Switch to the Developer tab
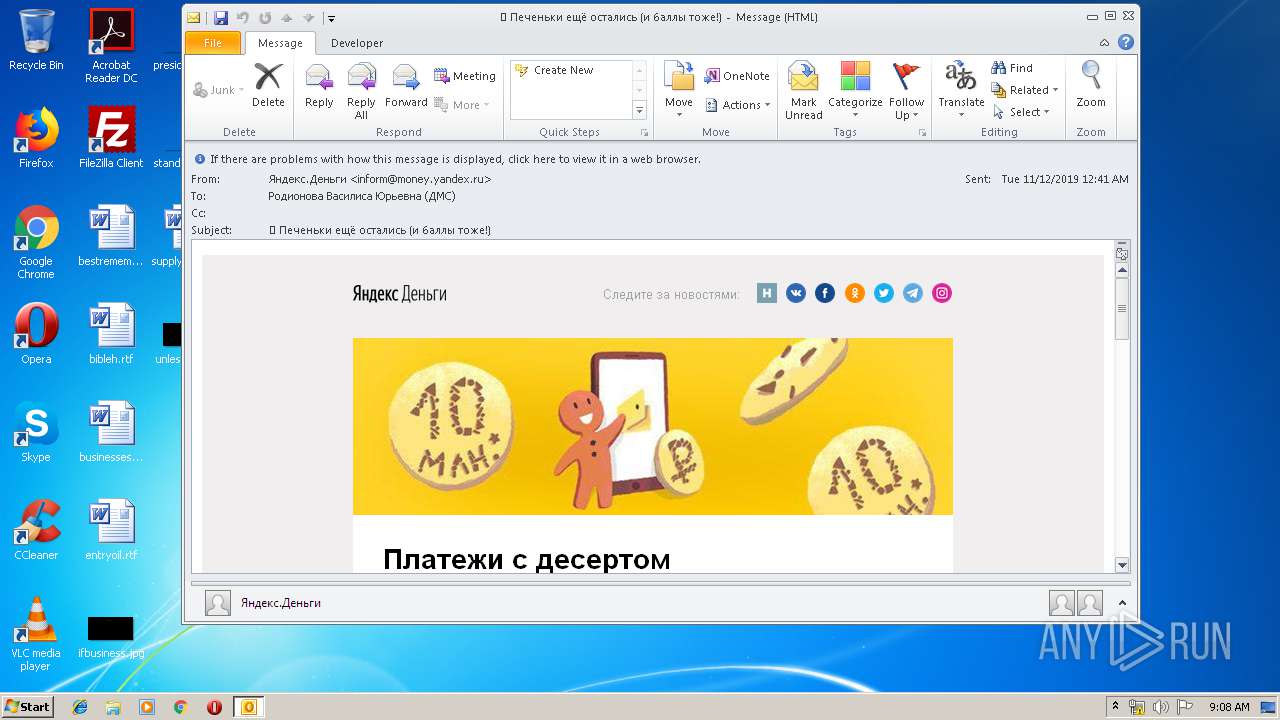The height and width of the screenshot is (720, 1280). click(x=357, y=43)
